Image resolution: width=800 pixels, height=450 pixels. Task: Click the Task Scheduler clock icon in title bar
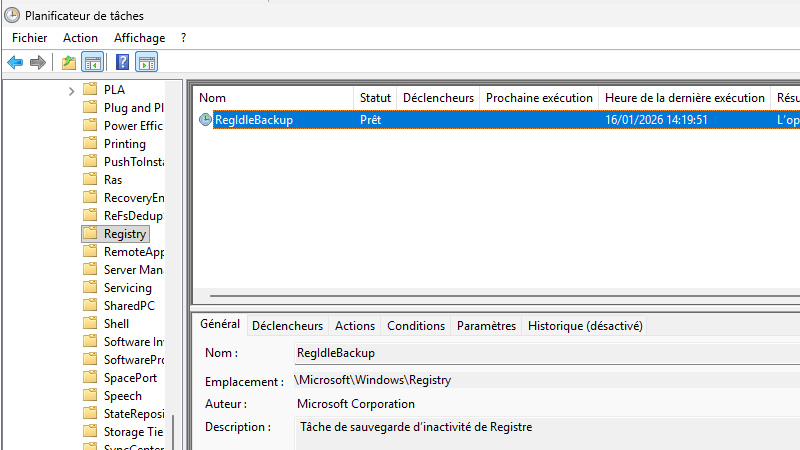point(12,15)
